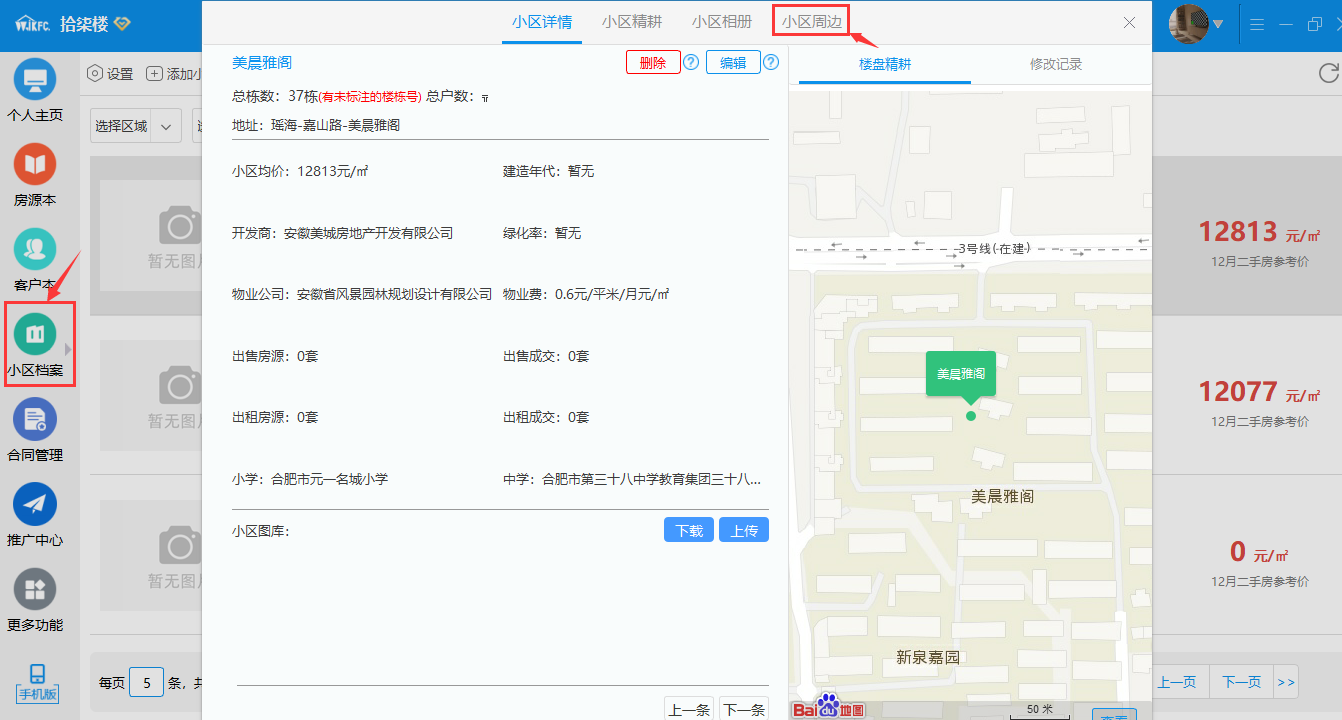
Task: Click the 物业公司 company name
Action: coord(394,294)
